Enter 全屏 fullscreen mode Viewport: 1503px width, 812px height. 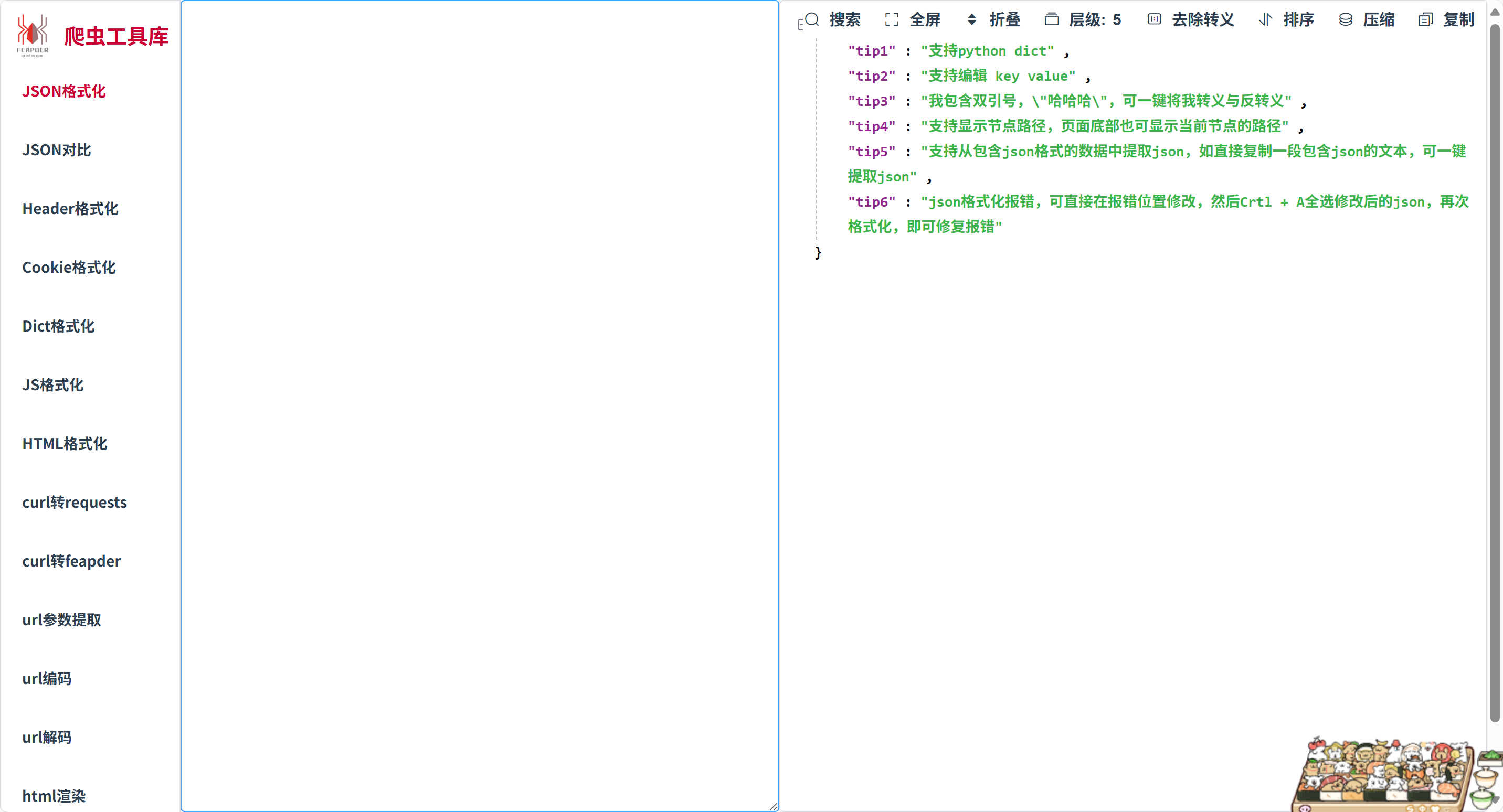click(925, 19)
